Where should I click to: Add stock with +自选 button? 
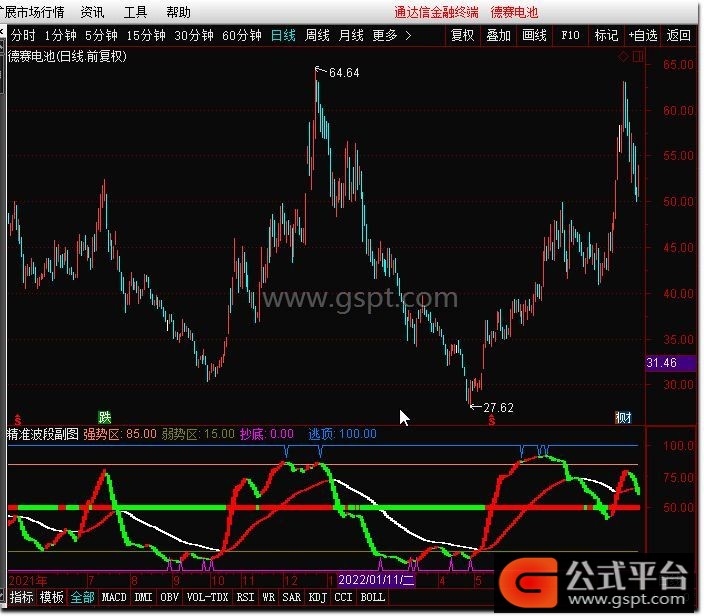[643, 35]
